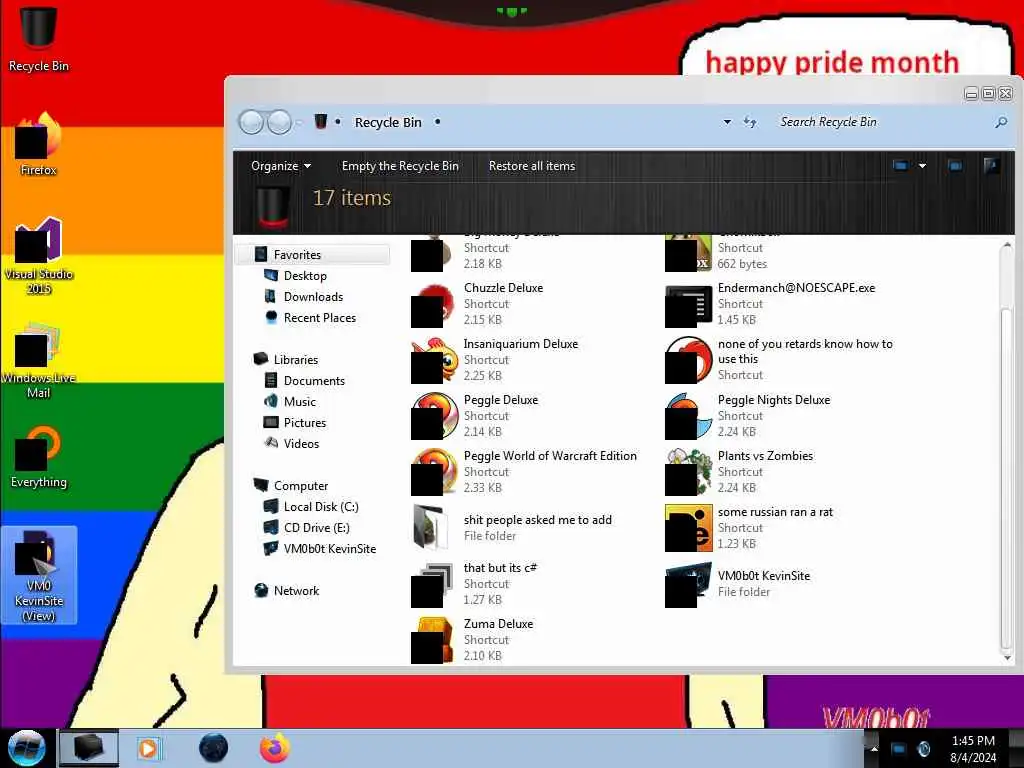The image size is (1024, 768).
Task: Select Peggle Nights Deluxe shortcut icon
Action: coord(688,416)
